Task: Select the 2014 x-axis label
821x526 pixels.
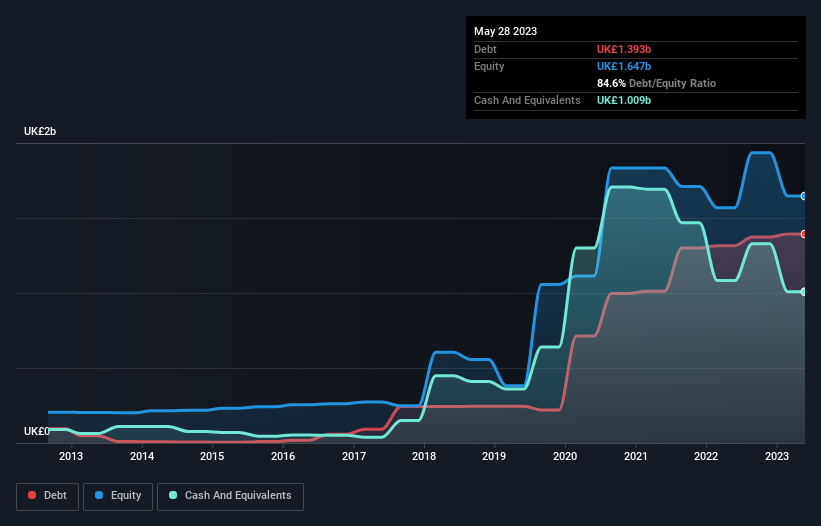Action: tap(142, 456)
